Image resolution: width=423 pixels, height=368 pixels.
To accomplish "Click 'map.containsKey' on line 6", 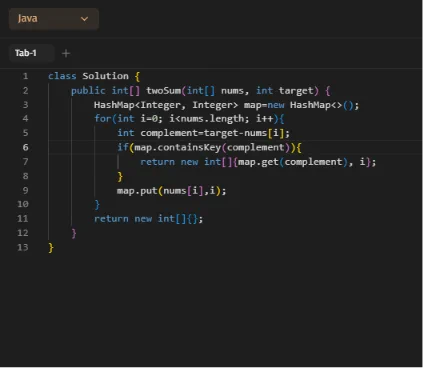I will point(178,148).
